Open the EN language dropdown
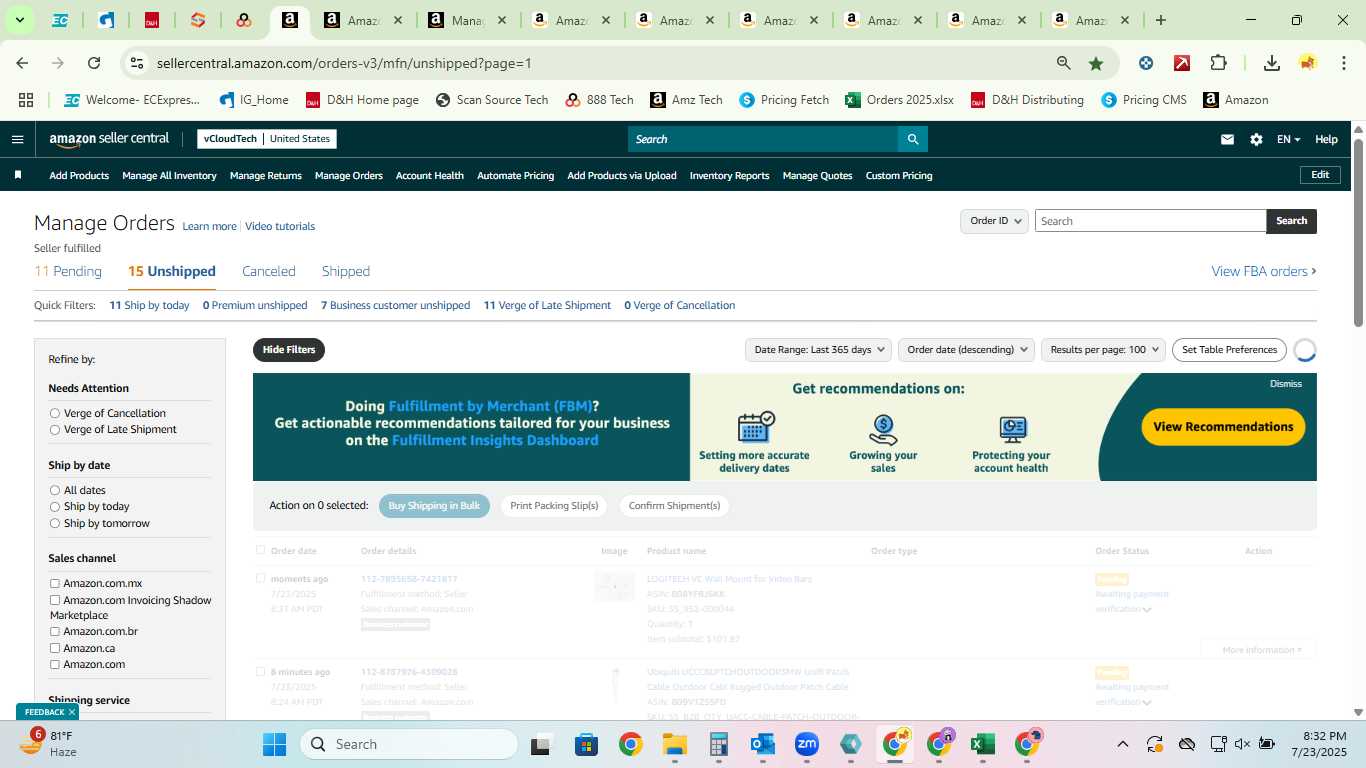This screenshot has width=1366, height=768. [1289, 140]
